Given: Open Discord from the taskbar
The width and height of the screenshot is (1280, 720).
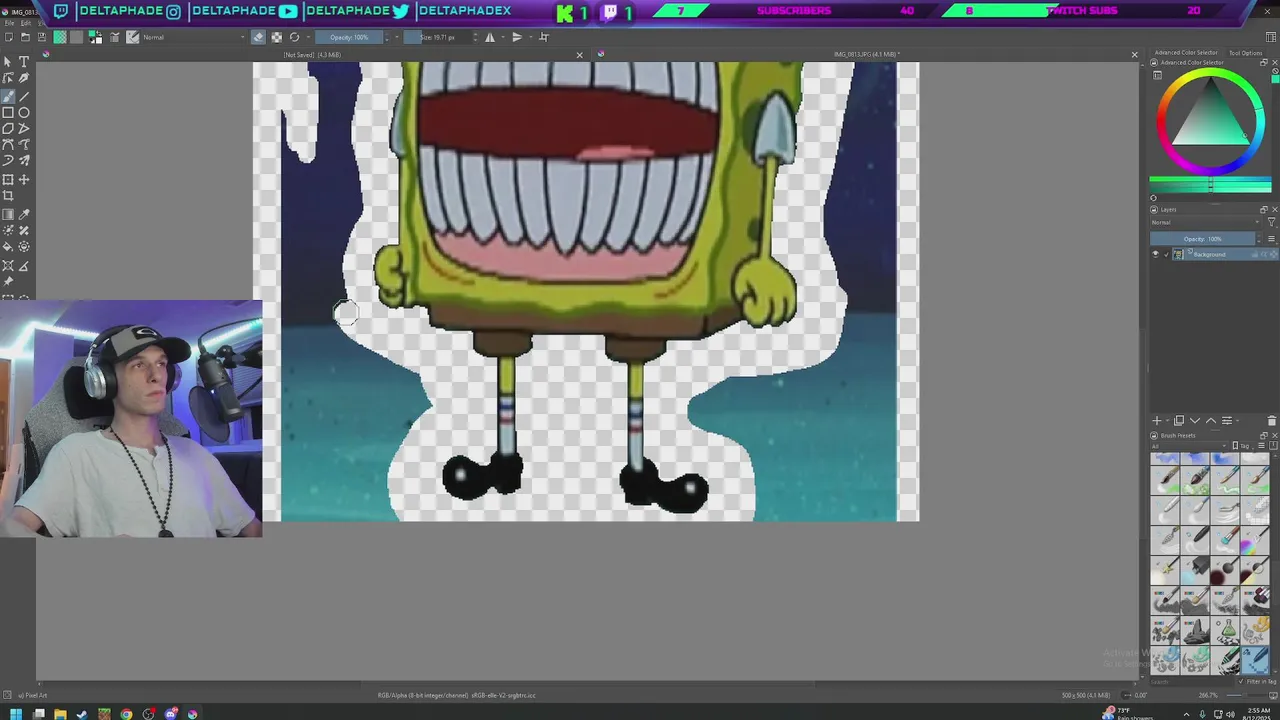Looking at the screenshot, I should [170, 714].
